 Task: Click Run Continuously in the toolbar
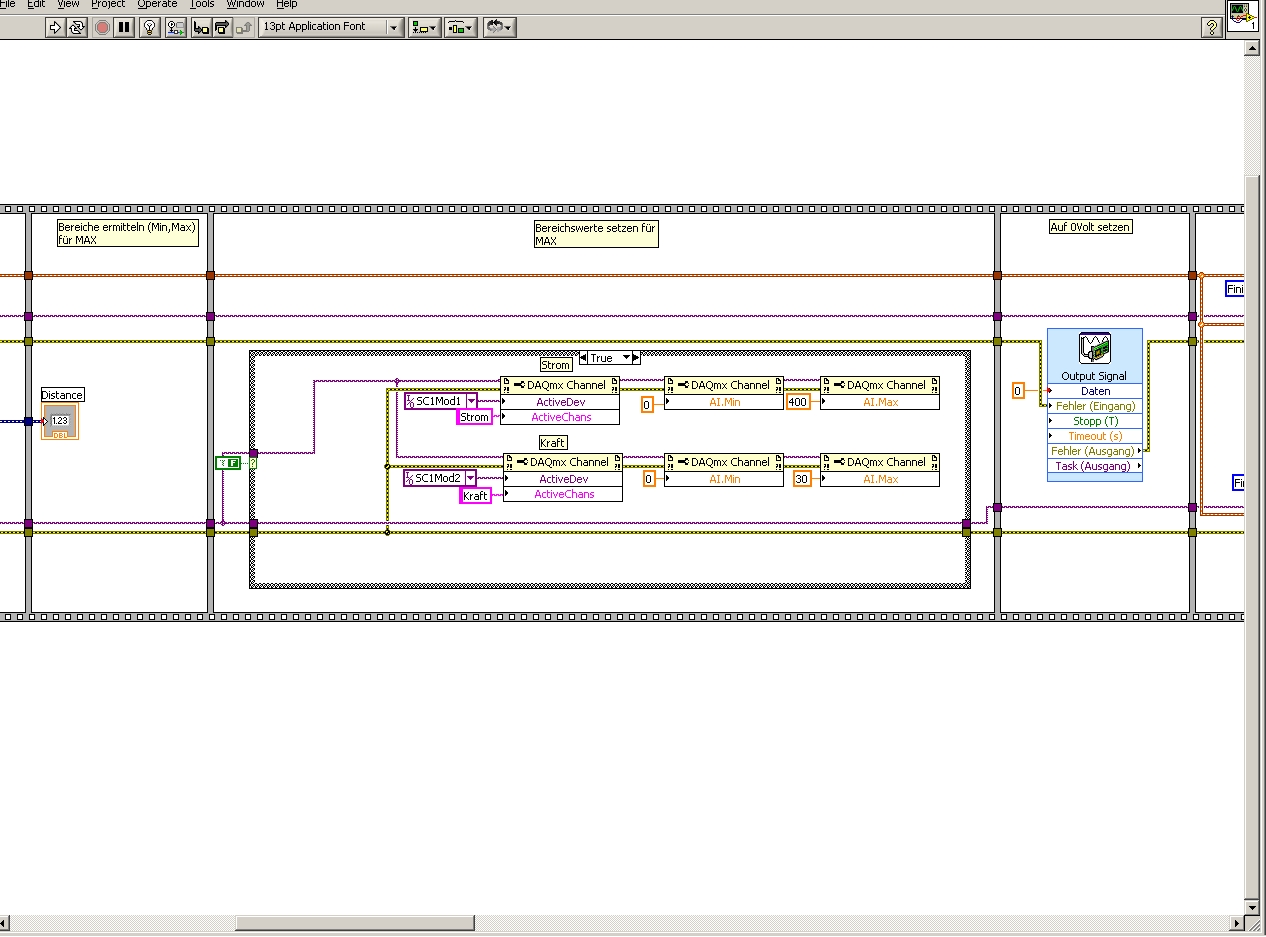click(77, 27)
